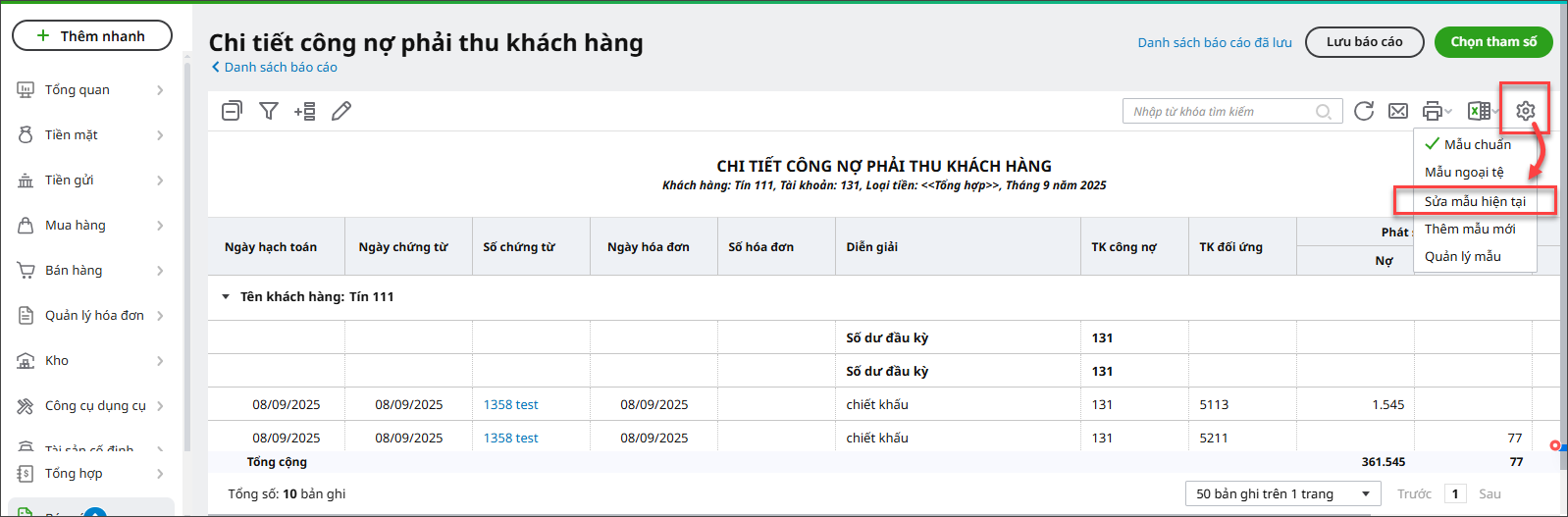Open the gear settings icon
This screenshot has width=1568, height=517.
pos(1525,111)
